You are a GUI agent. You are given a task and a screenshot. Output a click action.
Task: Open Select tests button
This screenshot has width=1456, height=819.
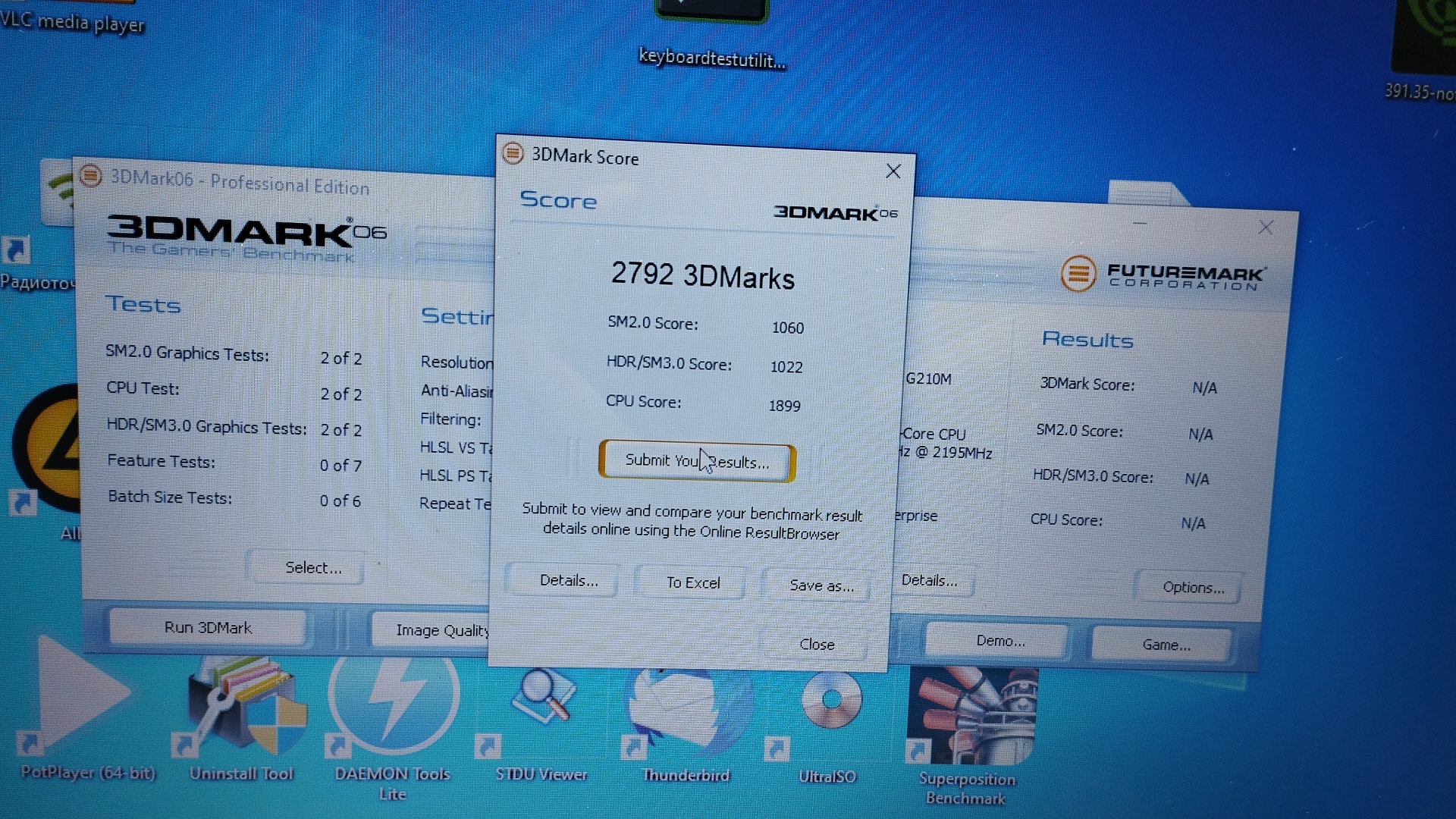tap(312, 567)
